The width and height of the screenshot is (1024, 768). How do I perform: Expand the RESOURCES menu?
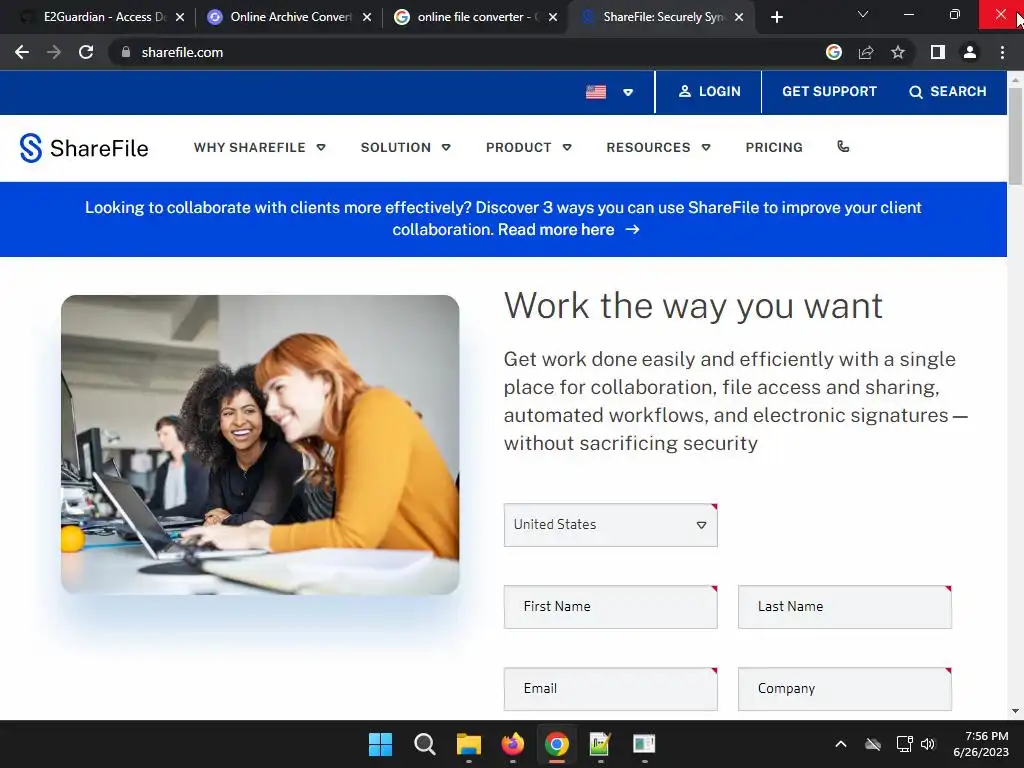point(658,148)
